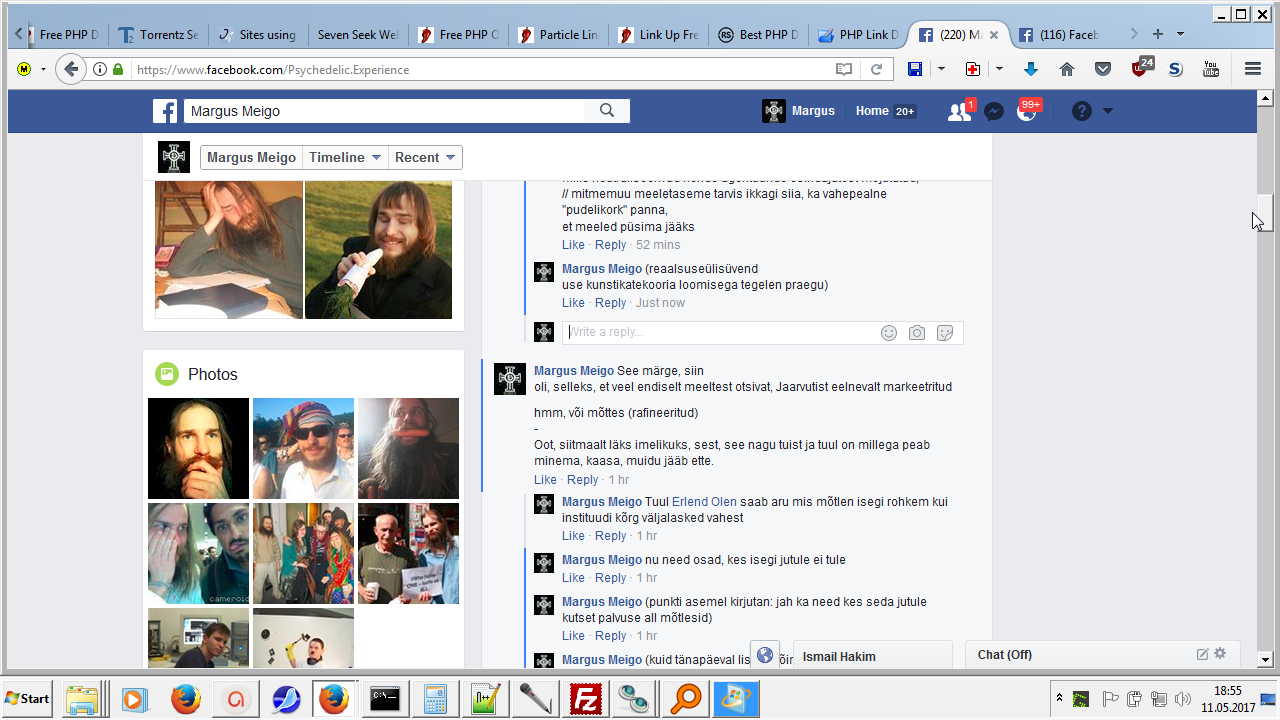
Task: Open chat options gear
Action: [x=1220, y=654]
